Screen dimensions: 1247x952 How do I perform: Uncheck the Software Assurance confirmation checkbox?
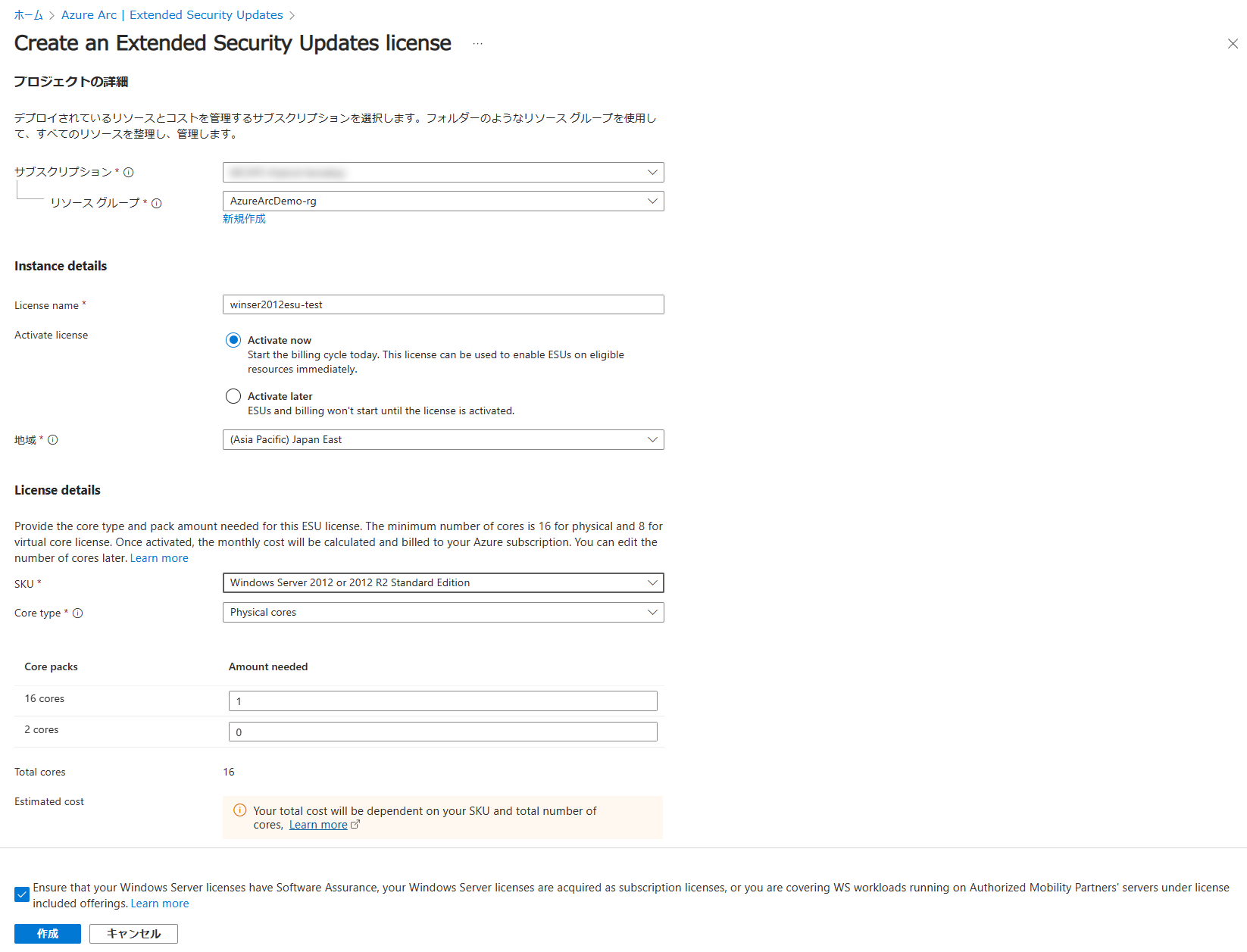(22, 894)
